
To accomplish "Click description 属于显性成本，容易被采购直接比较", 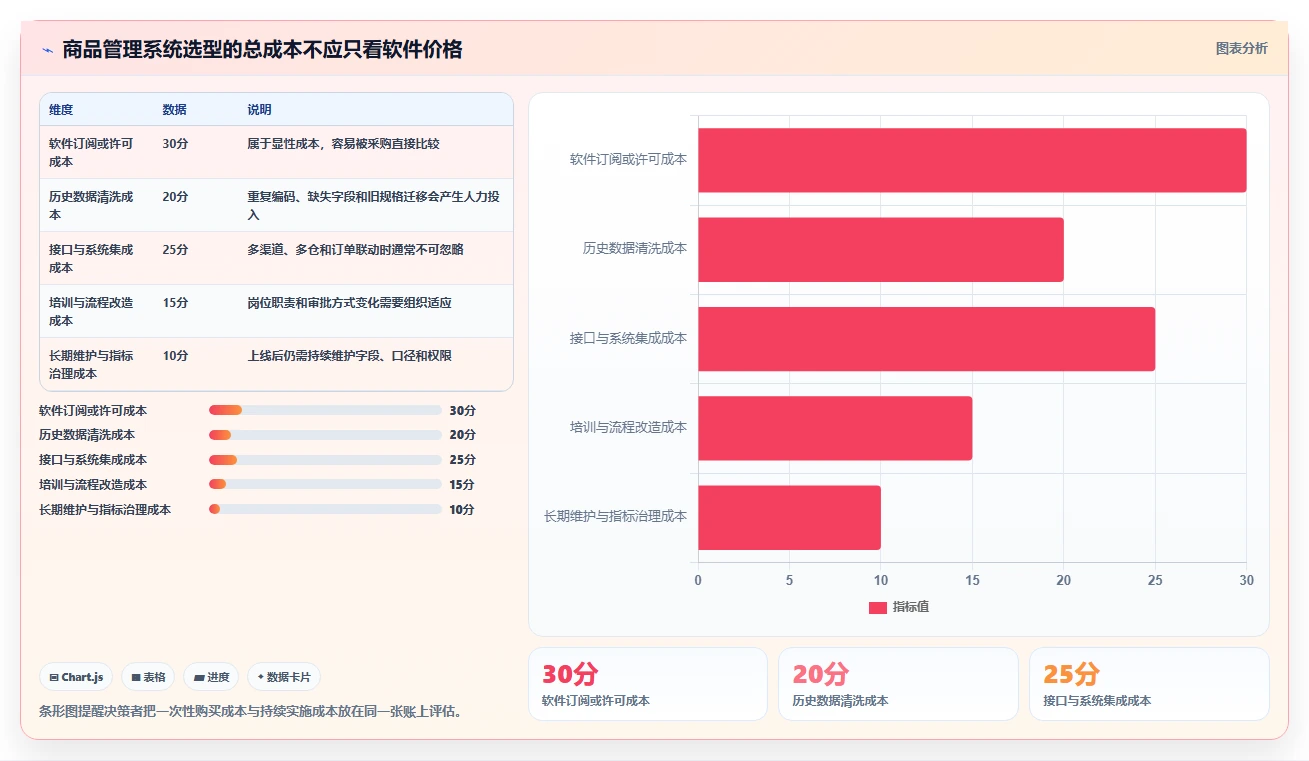I will coord(343,144).
